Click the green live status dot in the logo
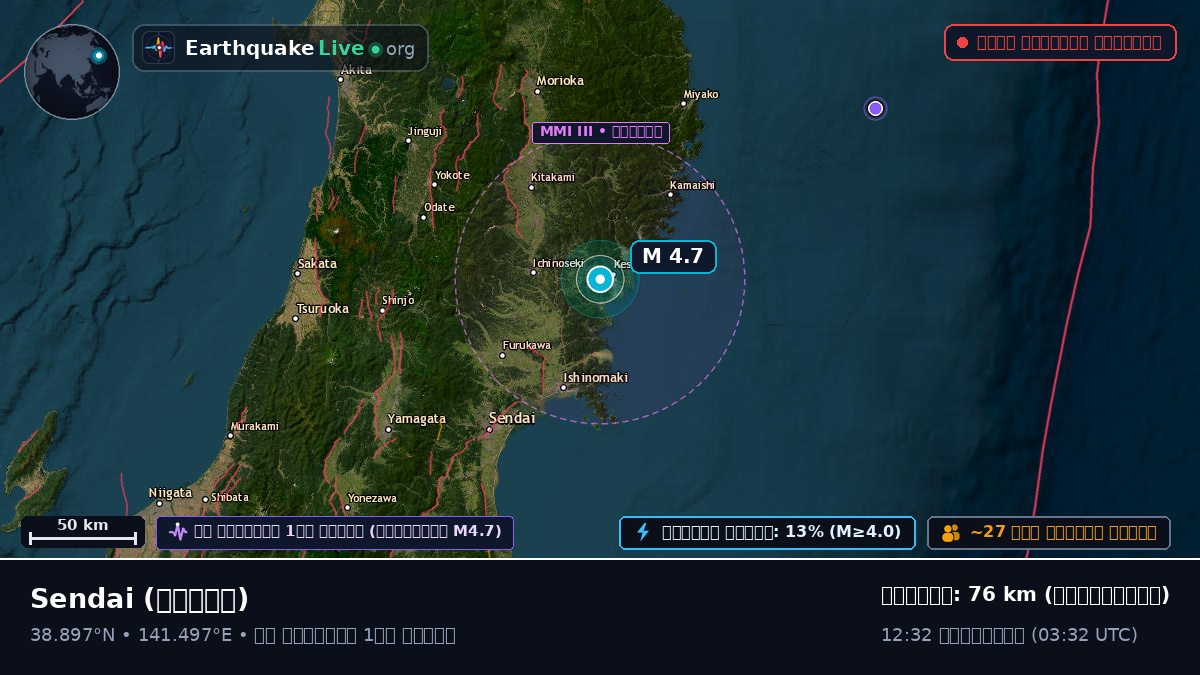The height and width of the screenshot is (675, 1200). coord(375,49)
